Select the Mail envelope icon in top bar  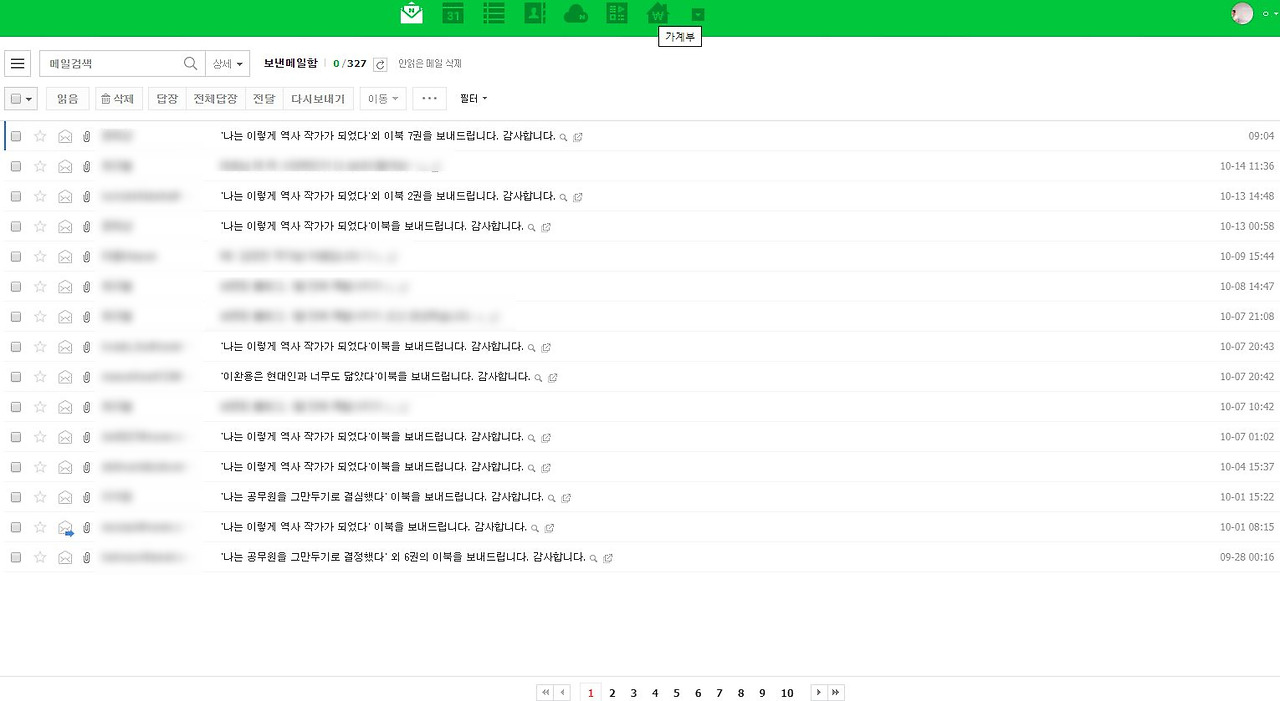411,13
